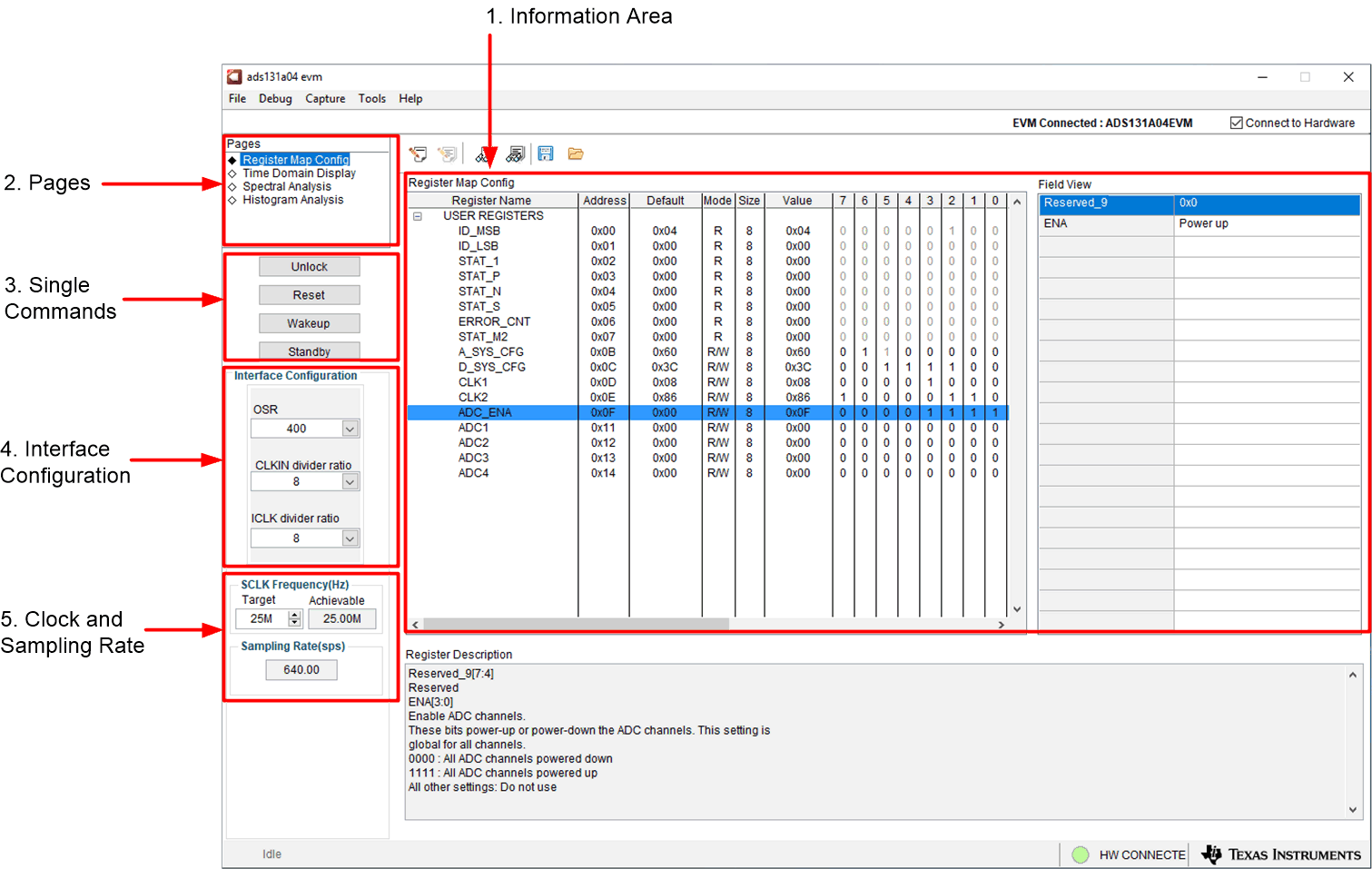
Task: Select the ADC_ENA register row
Action: coord(707,413)
